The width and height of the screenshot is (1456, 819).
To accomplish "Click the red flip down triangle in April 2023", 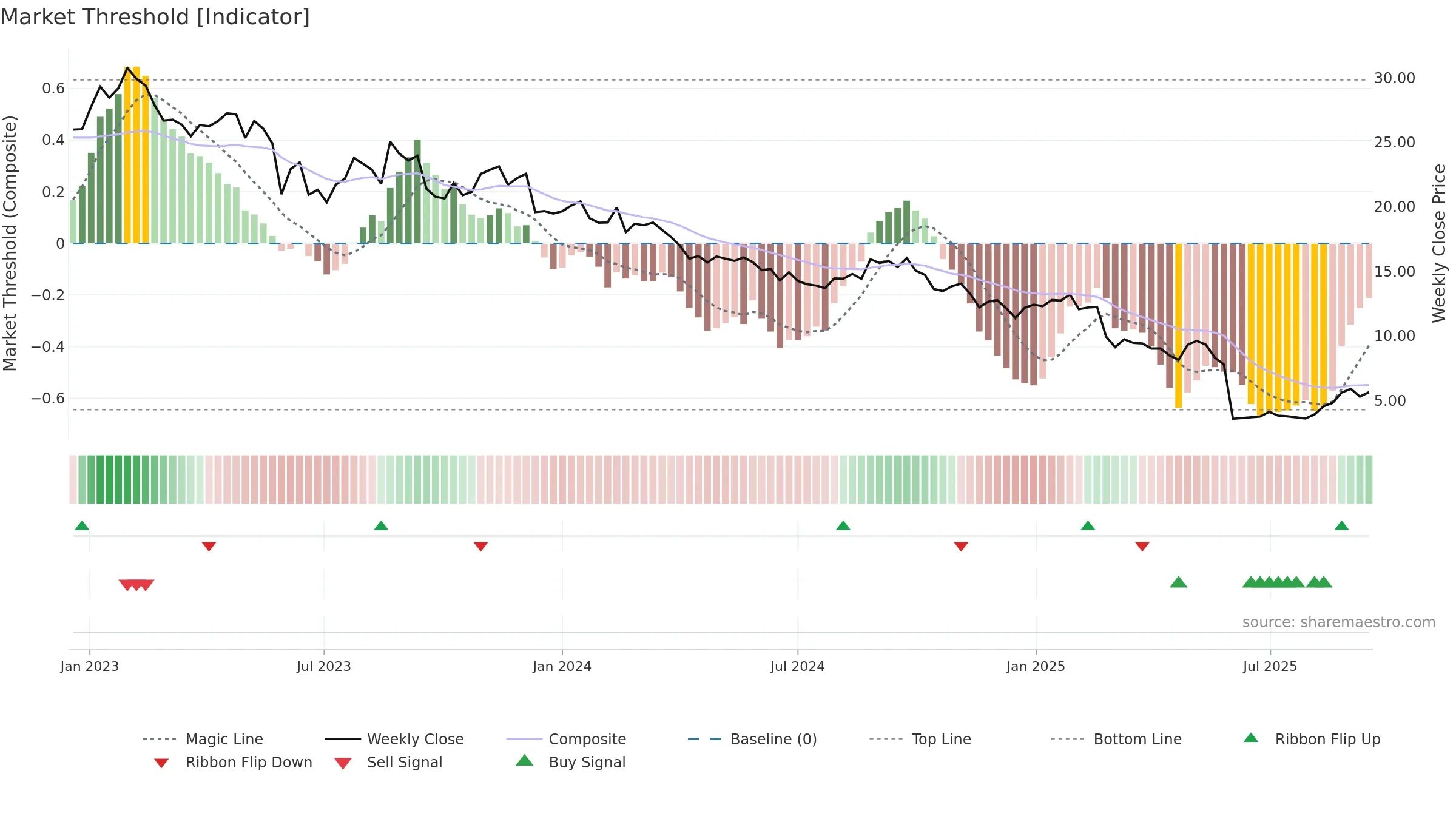I will 209,547.
